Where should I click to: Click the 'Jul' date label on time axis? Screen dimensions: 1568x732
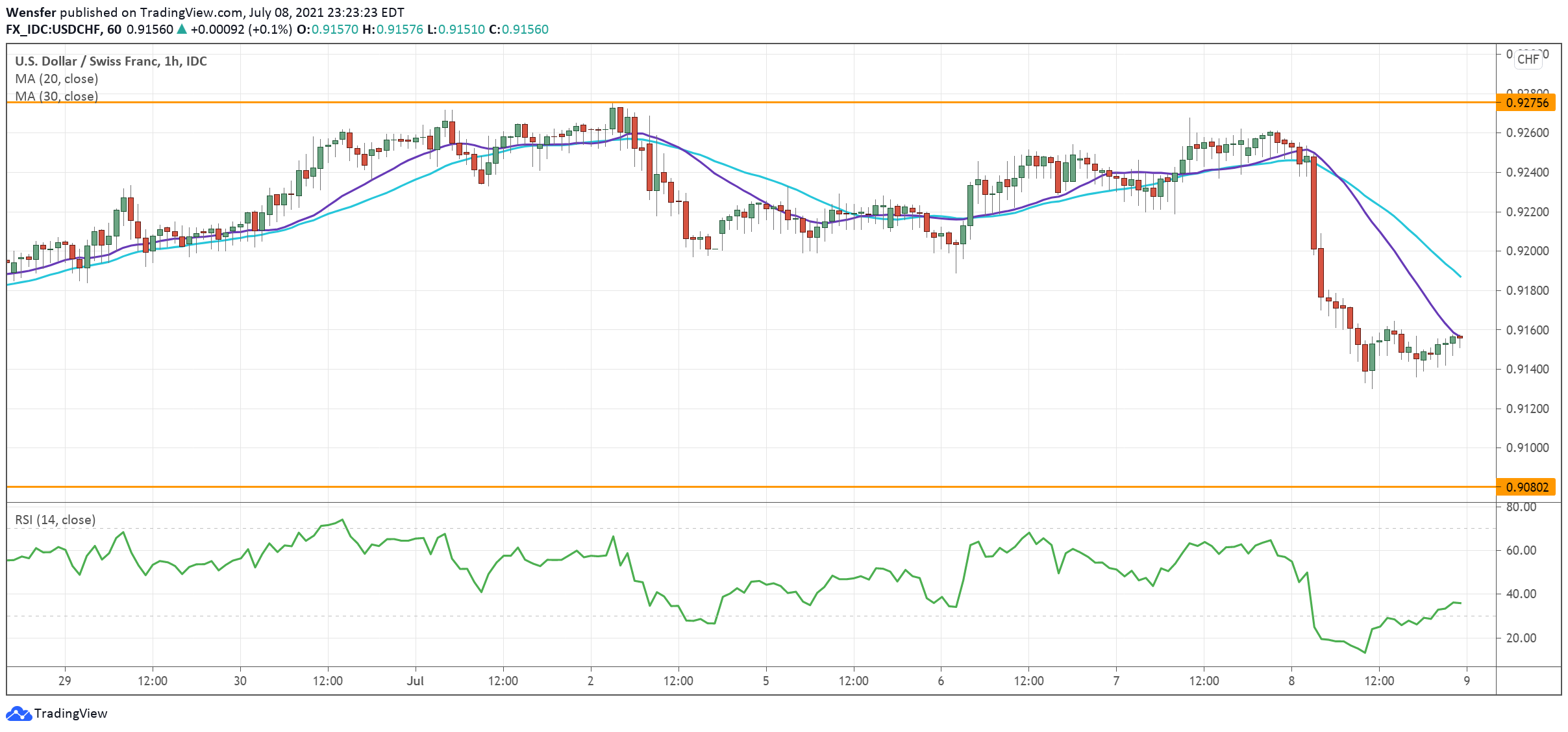click(415, 681)
